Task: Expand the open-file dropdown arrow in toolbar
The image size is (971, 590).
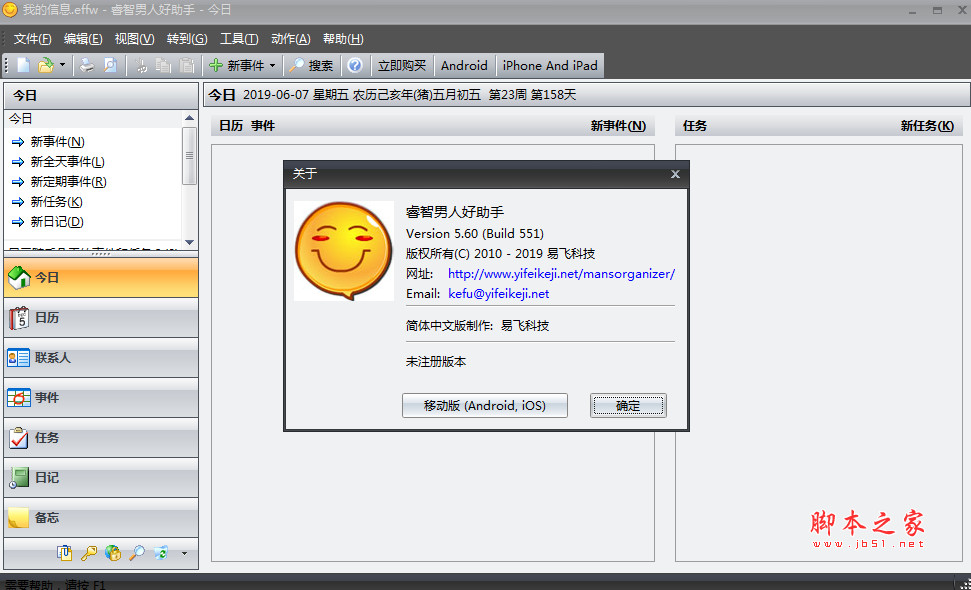Action: point(62,65)
